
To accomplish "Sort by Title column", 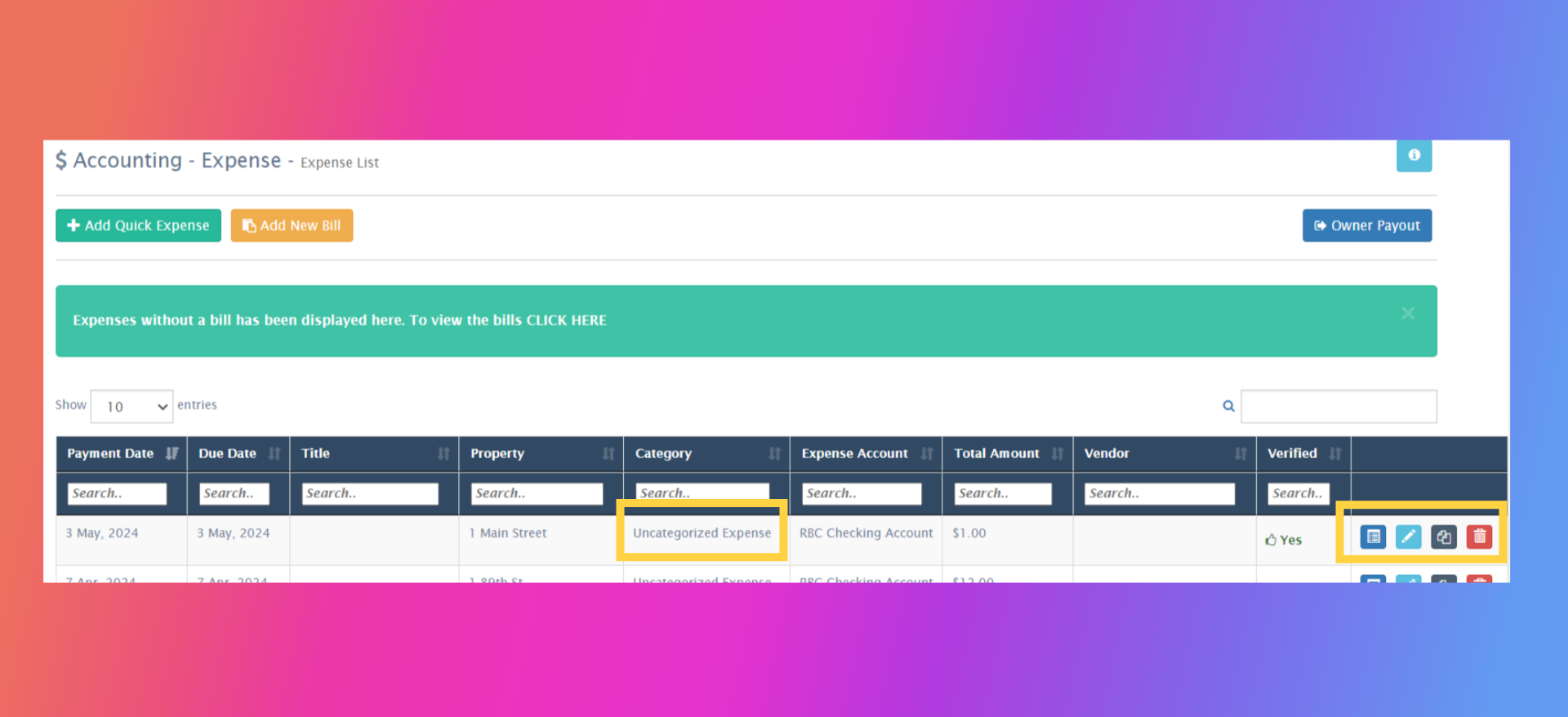I will (x=374, y=453).
